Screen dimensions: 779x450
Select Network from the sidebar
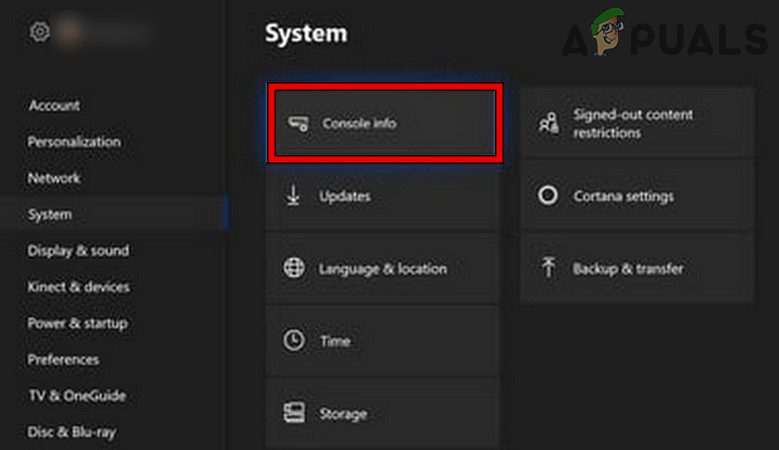(54, 178)
